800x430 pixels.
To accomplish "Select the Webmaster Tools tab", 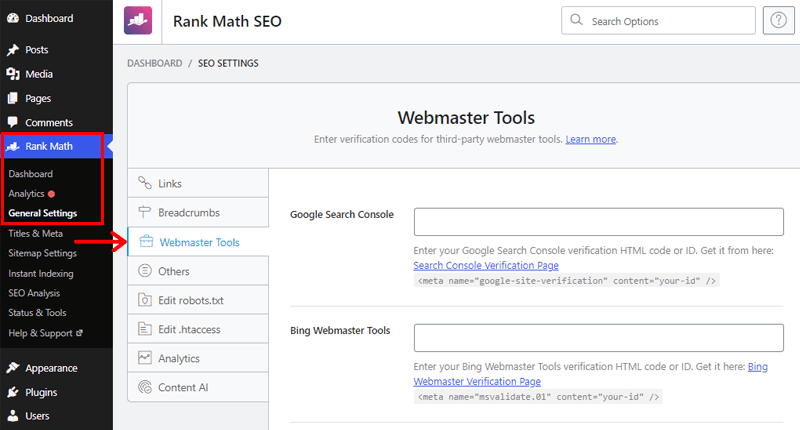I will point(198,242).
